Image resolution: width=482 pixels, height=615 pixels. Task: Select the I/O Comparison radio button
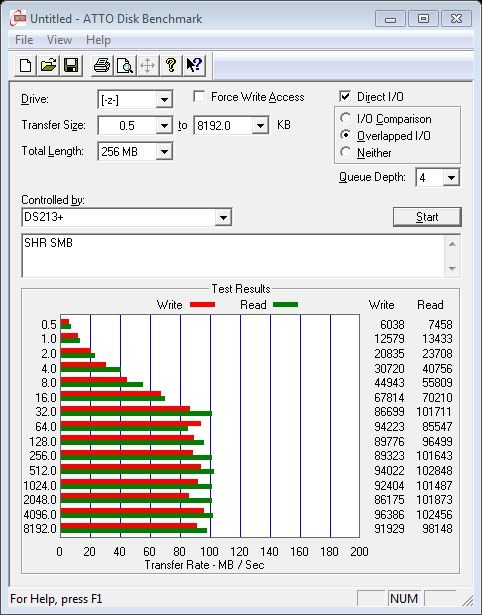(x=346, y=118)
